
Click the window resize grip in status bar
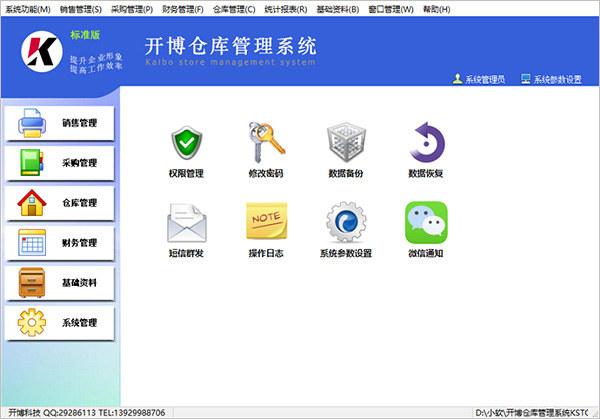point(595,413)
